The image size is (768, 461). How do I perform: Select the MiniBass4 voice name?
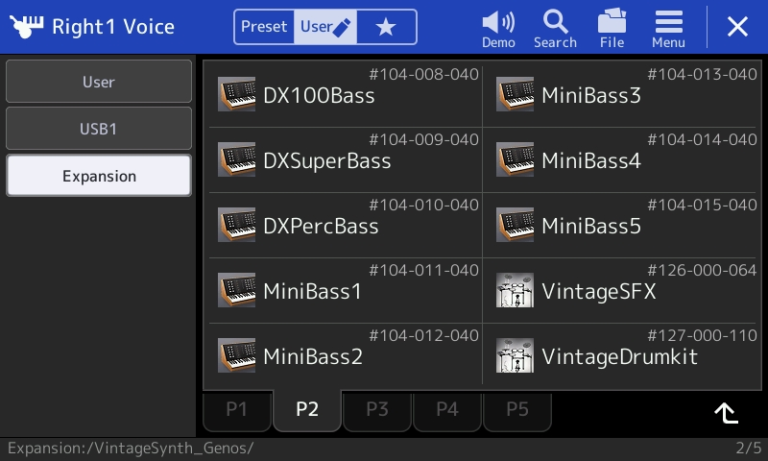(591, 161)
